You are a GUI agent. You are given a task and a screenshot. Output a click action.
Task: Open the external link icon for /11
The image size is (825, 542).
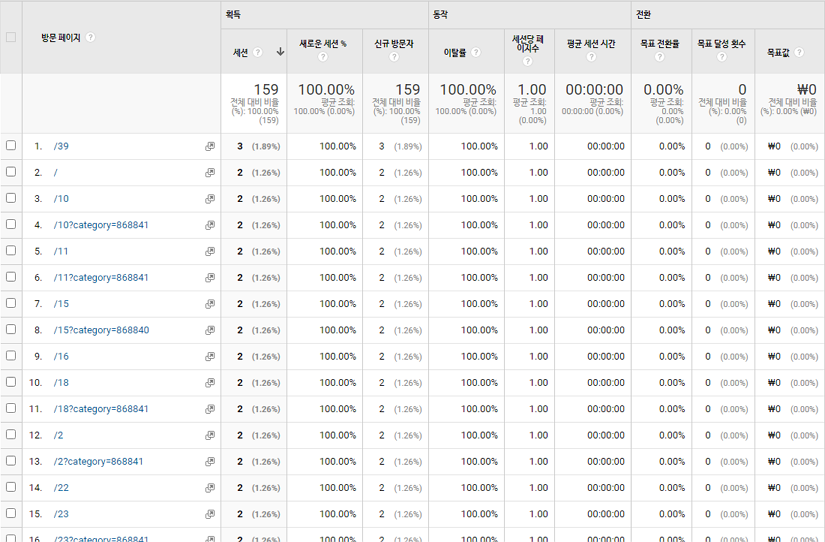(x=210, y=252)
